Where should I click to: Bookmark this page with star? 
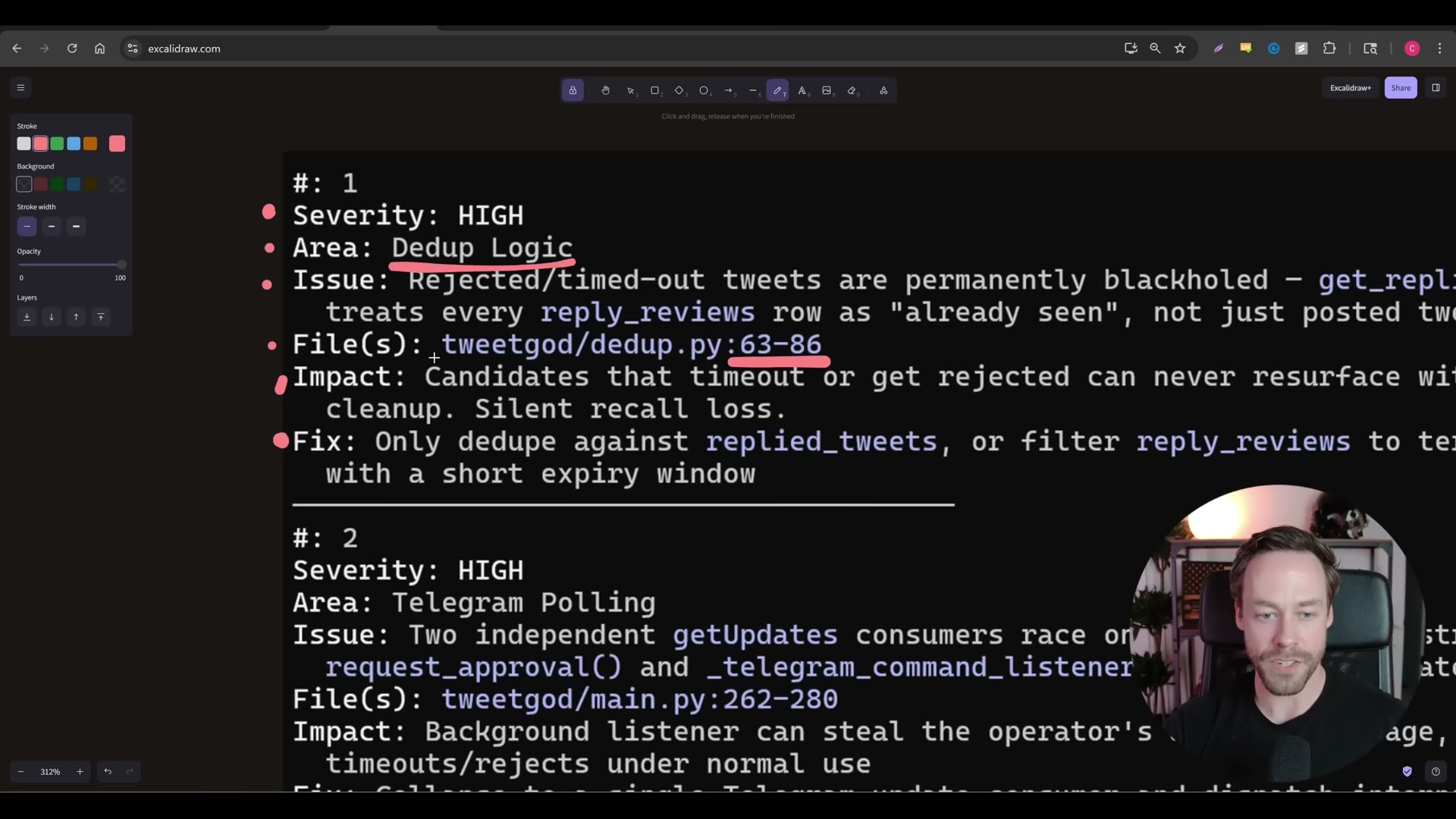[1180, 49]
